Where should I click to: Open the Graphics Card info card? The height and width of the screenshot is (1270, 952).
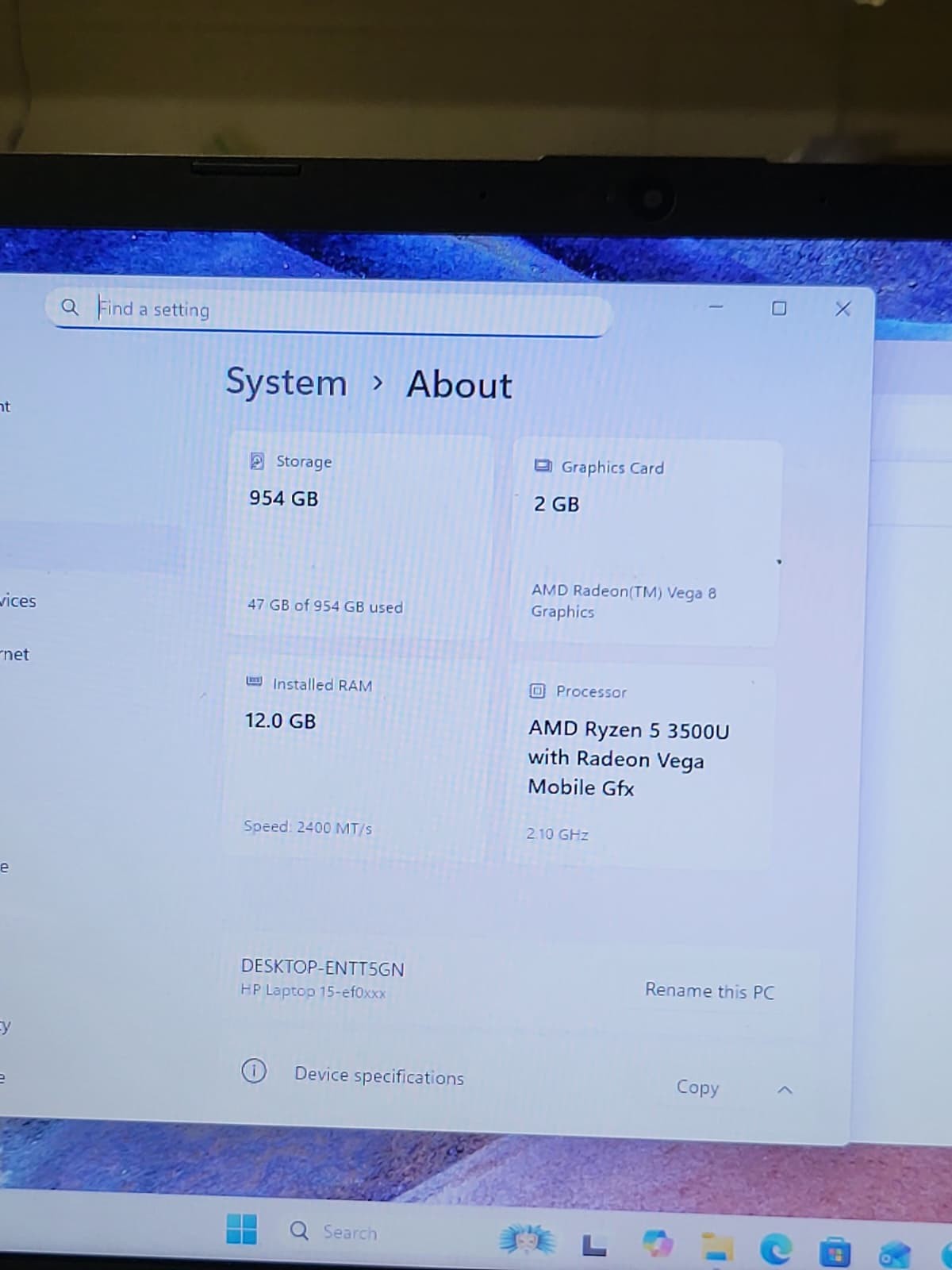tap(646, 543)
